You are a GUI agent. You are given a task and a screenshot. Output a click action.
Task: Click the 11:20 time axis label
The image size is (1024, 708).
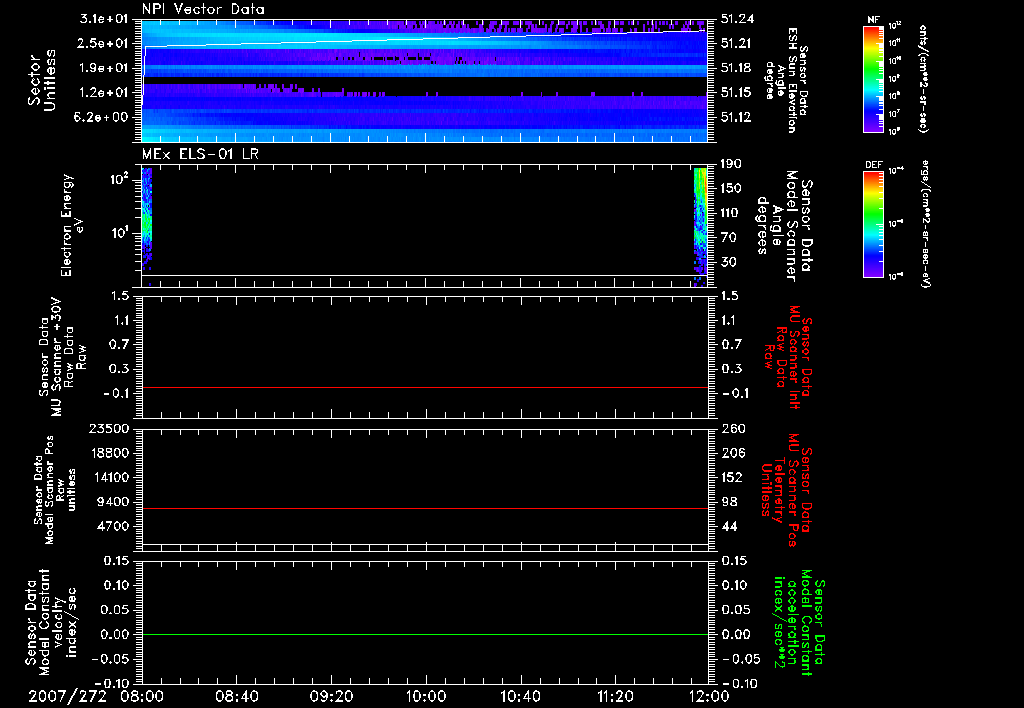pos(615,696)
